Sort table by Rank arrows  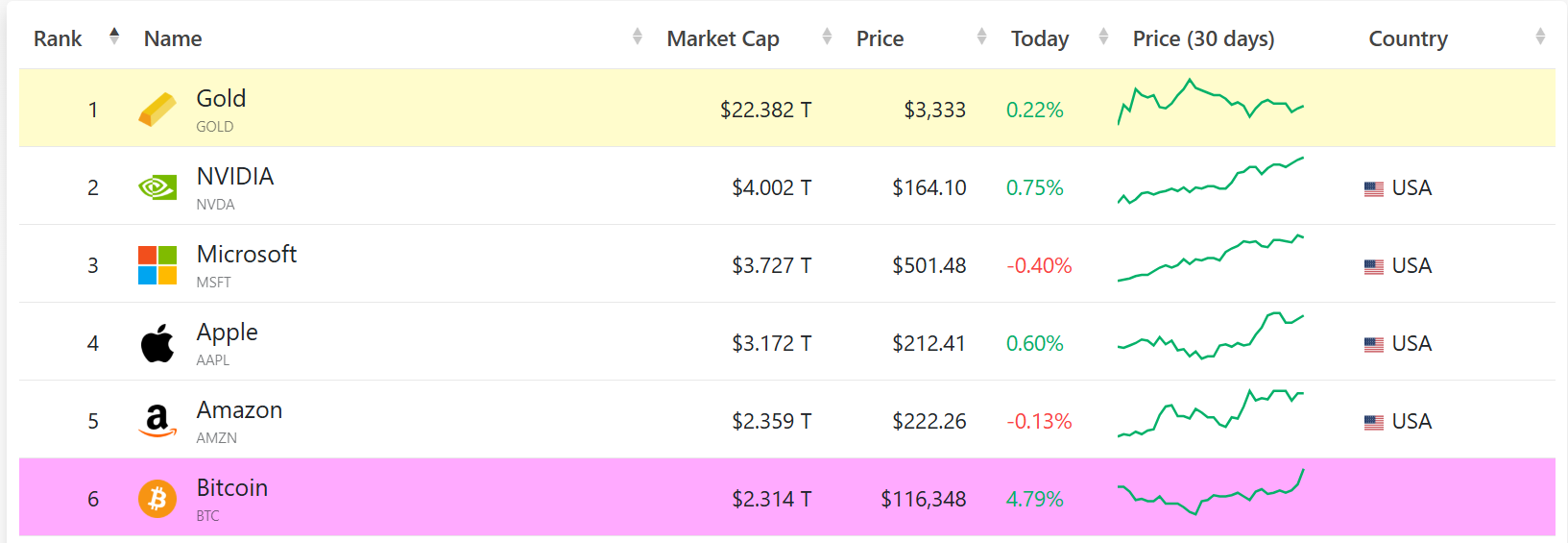point(114,37)
